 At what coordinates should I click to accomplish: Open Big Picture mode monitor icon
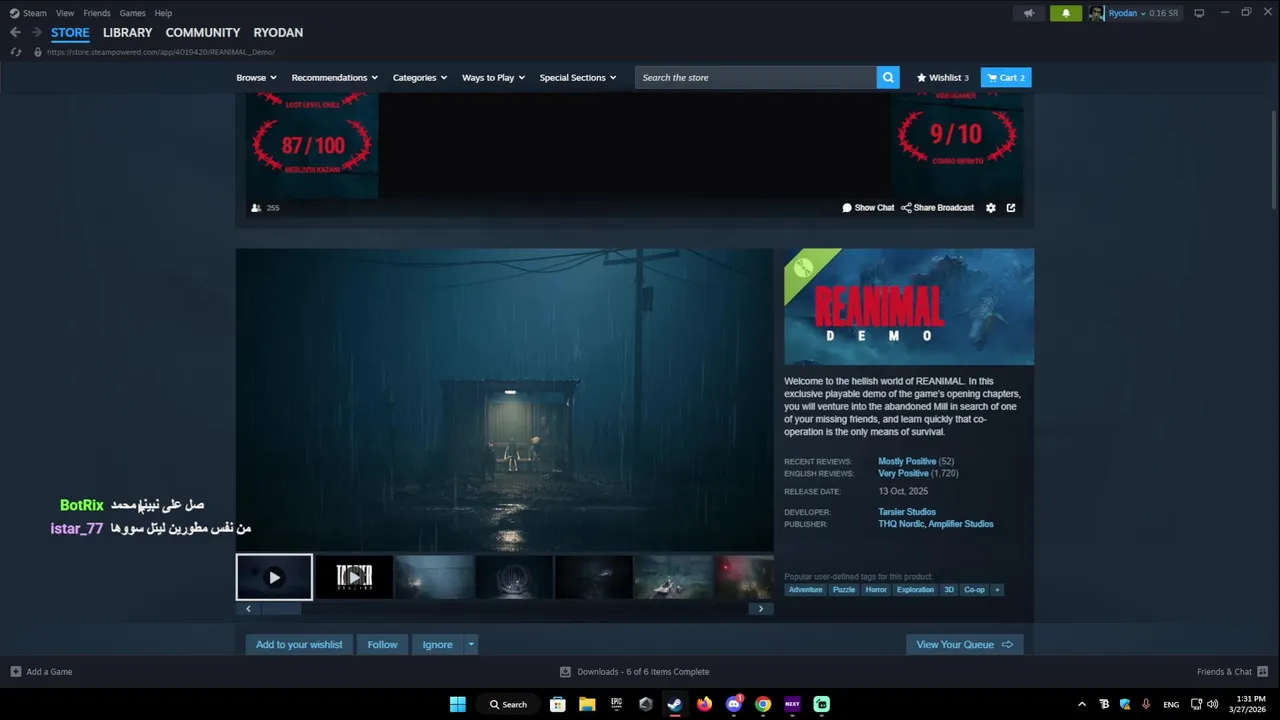coord(1199,13)
